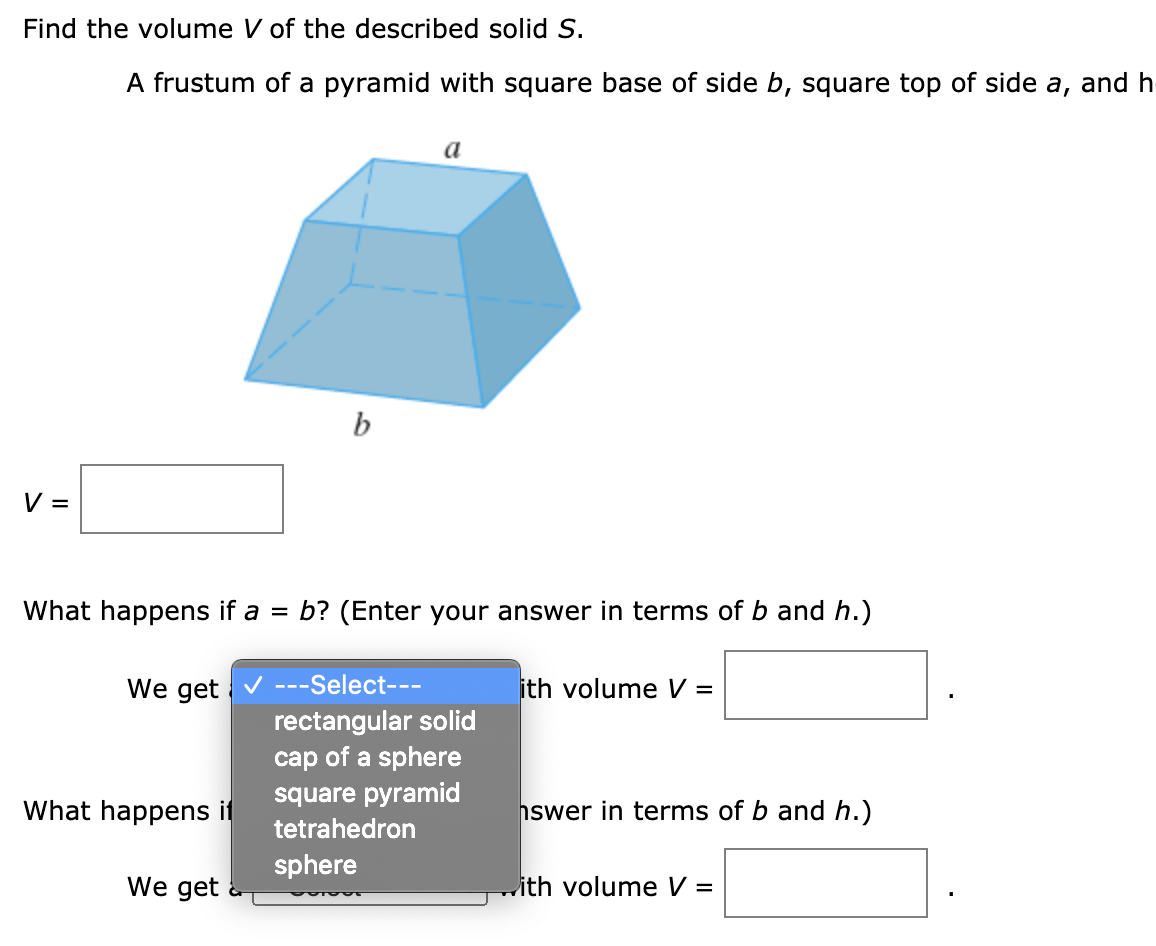This screenshot has height=946, width=1156.
Task: Pick "square pyramid" in the dropdown list
Action: point(366,793)
